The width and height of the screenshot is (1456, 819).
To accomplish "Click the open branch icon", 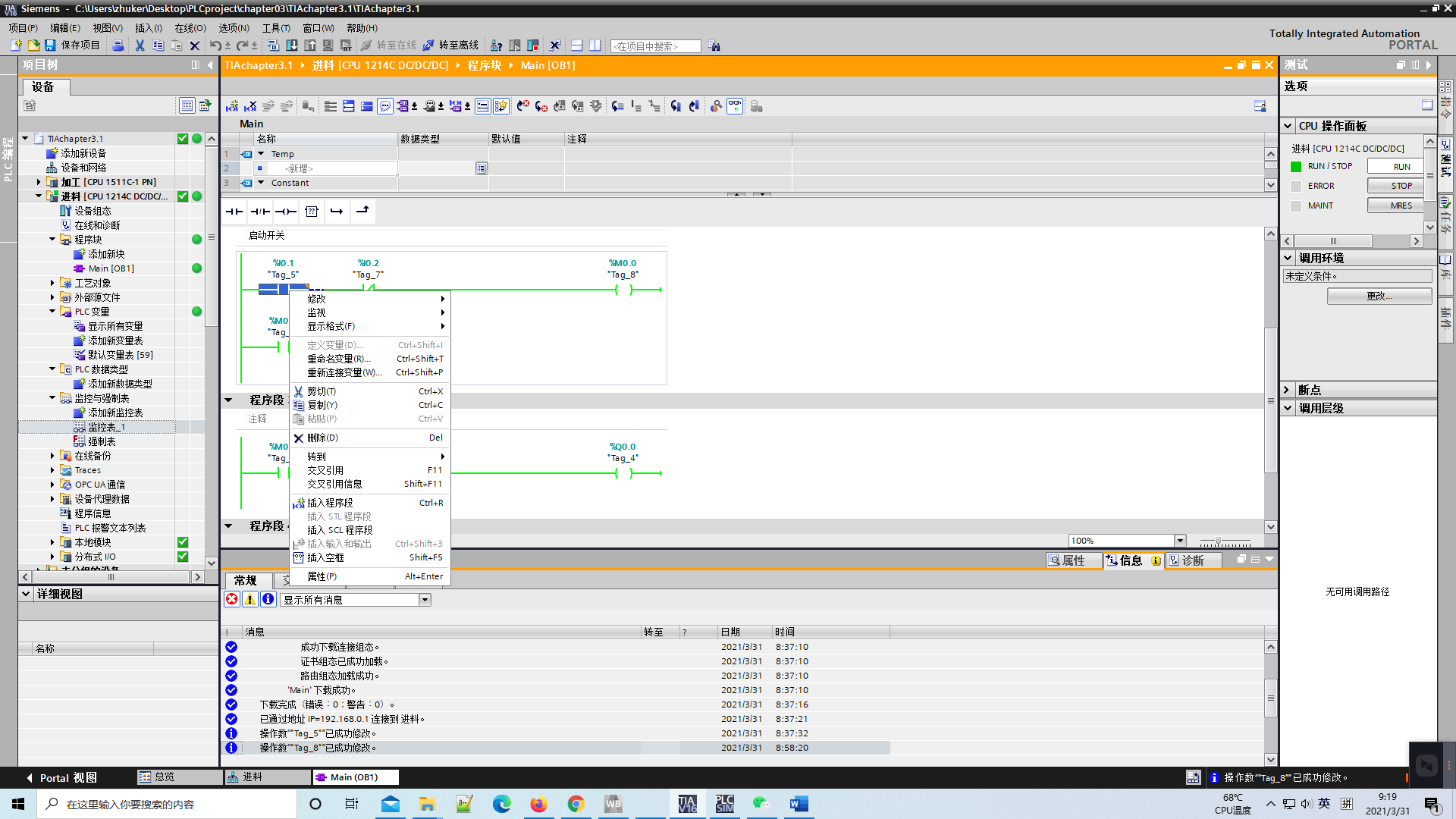I will [x=337, y=212].
